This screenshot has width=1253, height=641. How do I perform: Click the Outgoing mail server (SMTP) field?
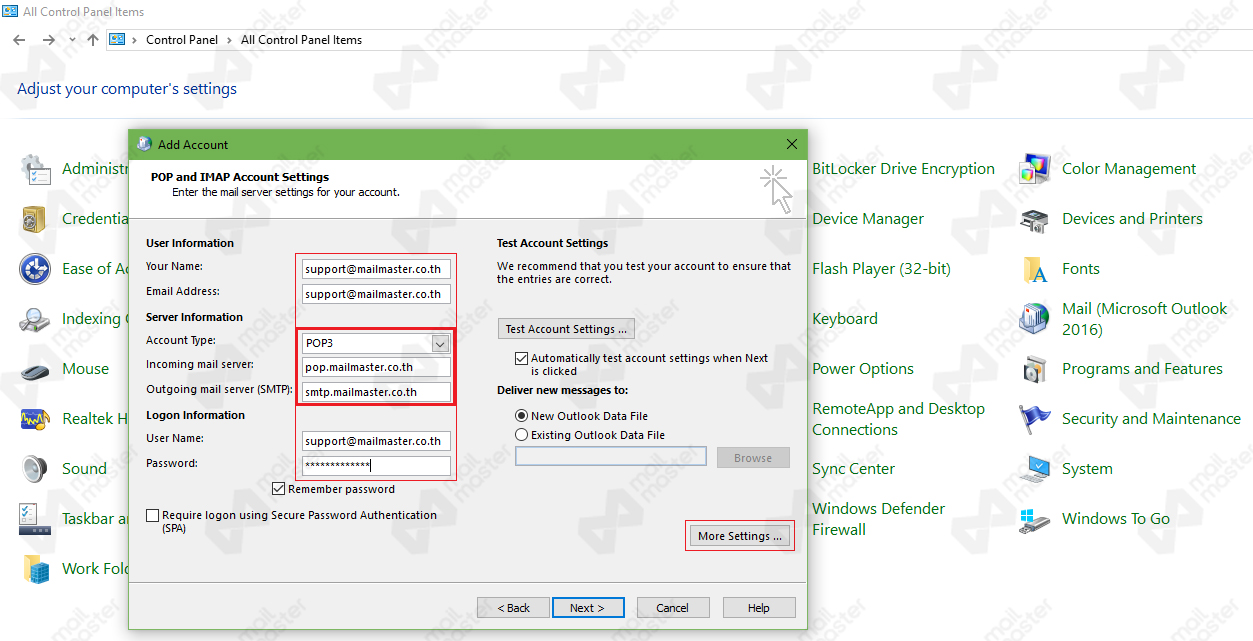coord(377,392)
